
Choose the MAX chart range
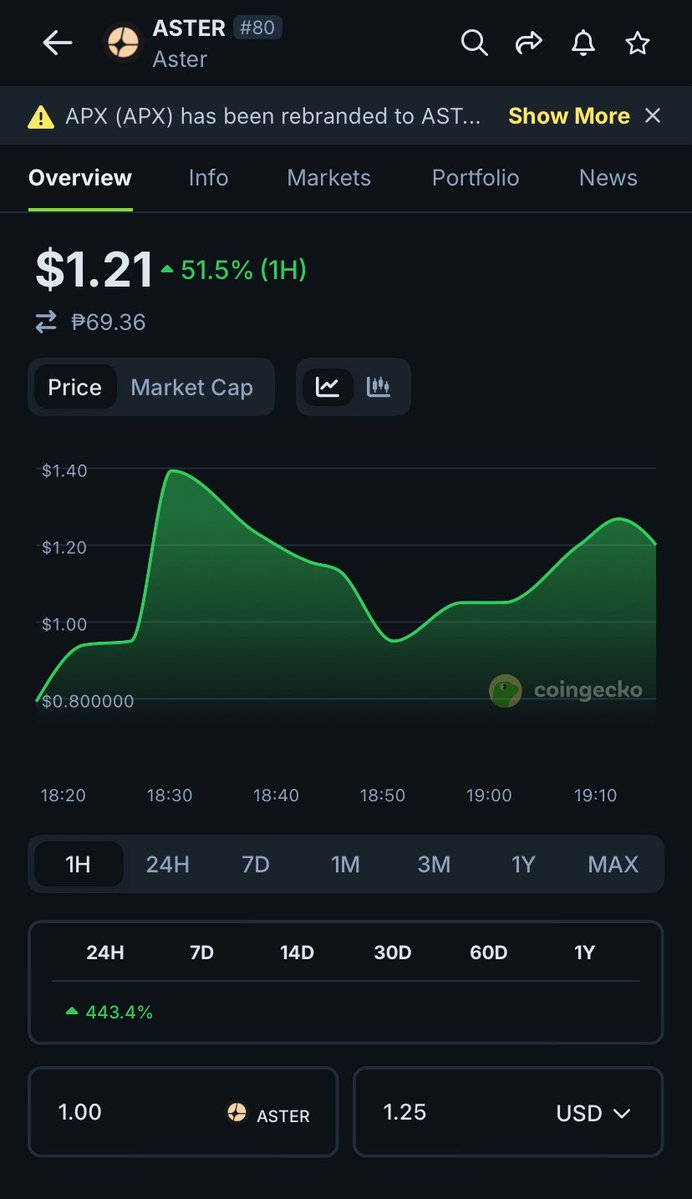[x=612, y=864]
